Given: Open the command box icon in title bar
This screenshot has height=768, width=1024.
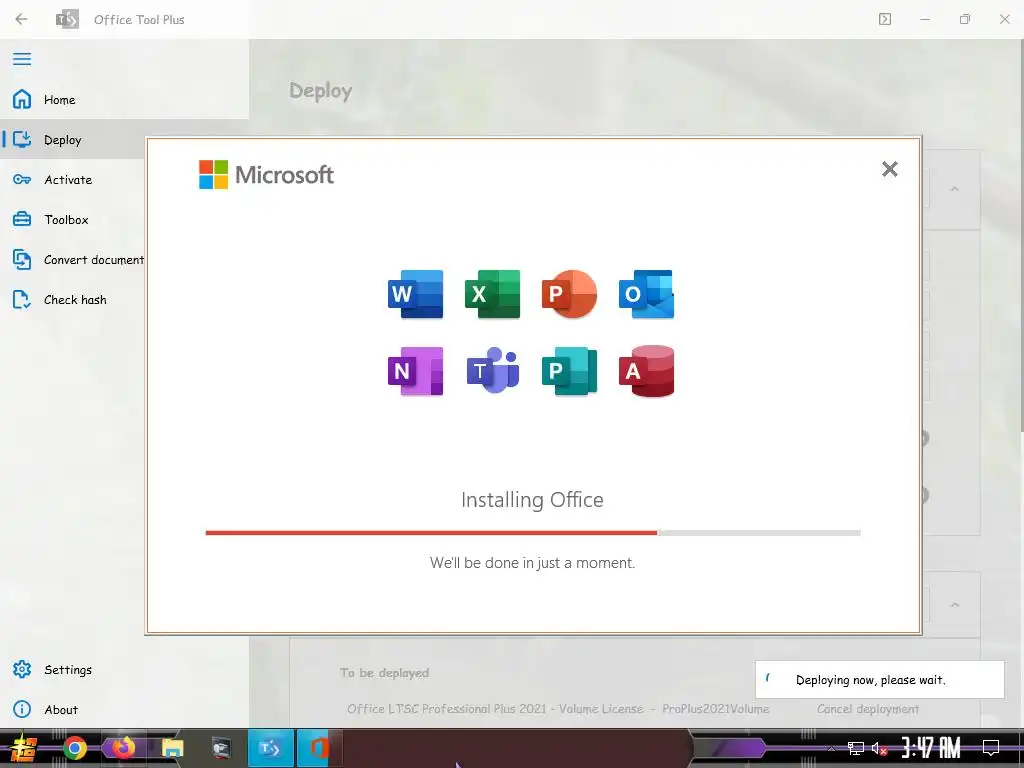Looking at the screenshot, I should (885, 19).
